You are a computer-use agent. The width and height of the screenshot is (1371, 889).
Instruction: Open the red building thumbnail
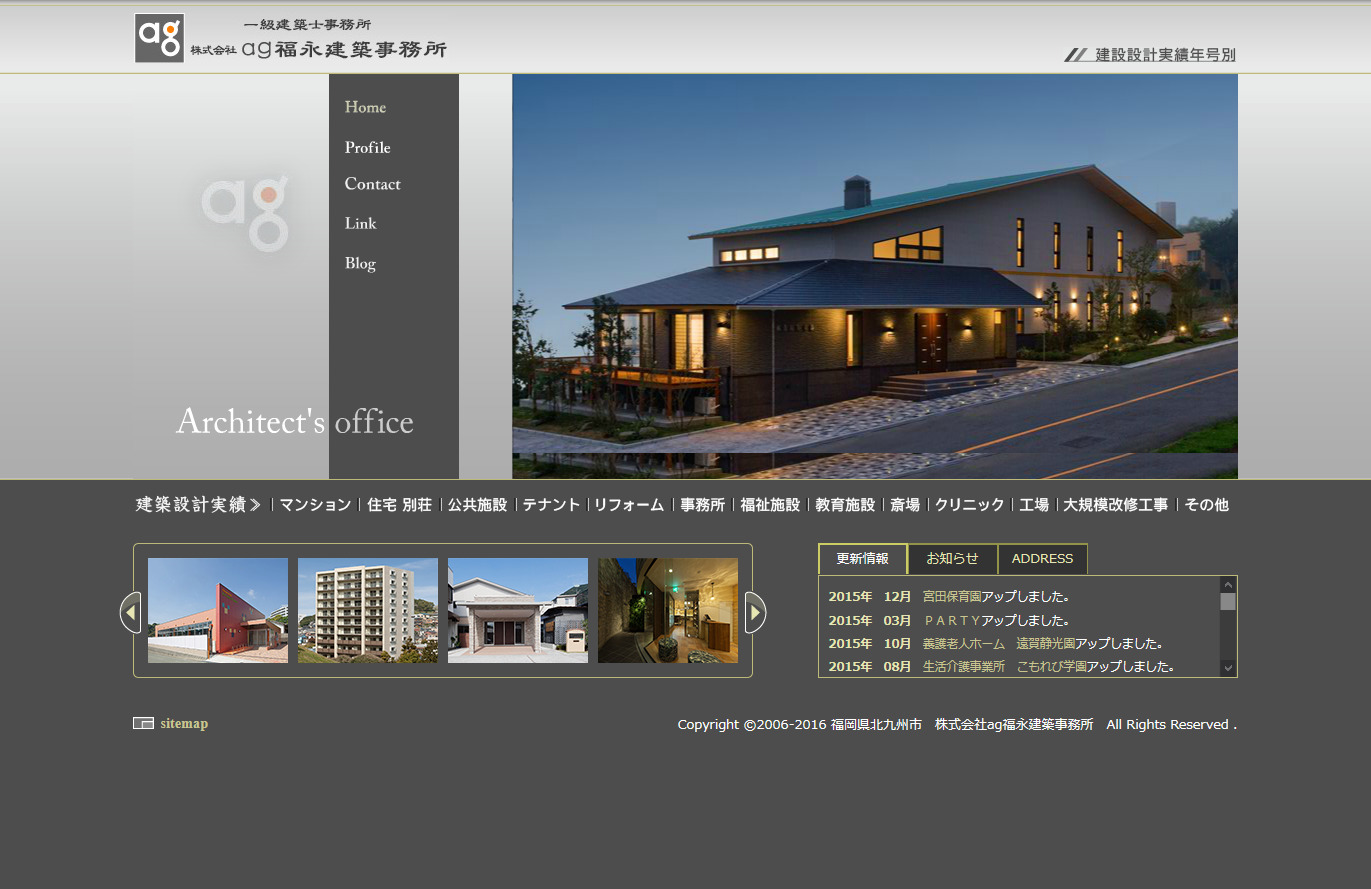pos(218,610)
